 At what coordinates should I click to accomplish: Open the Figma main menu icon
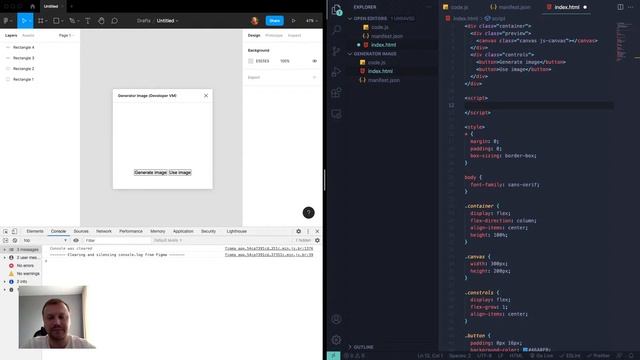coord(7,20)
